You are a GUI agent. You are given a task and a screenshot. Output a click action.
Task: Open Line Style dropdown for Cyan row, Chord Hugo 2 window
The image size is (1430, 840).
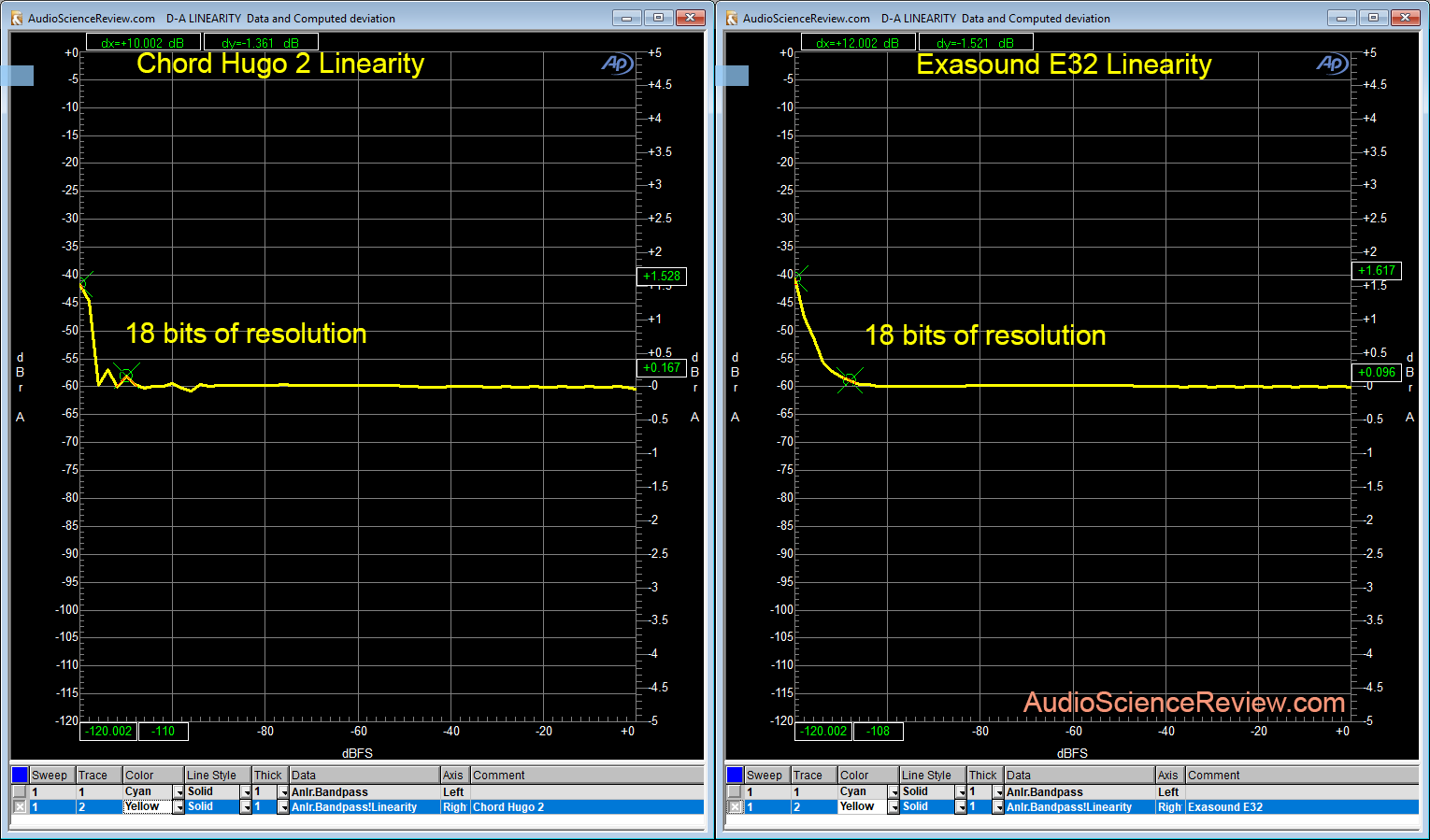(246, 792)
